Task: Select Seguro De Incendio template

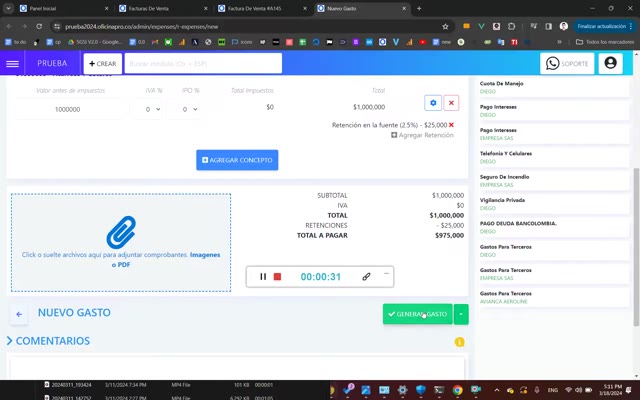Action: click(x=553, y=180)
